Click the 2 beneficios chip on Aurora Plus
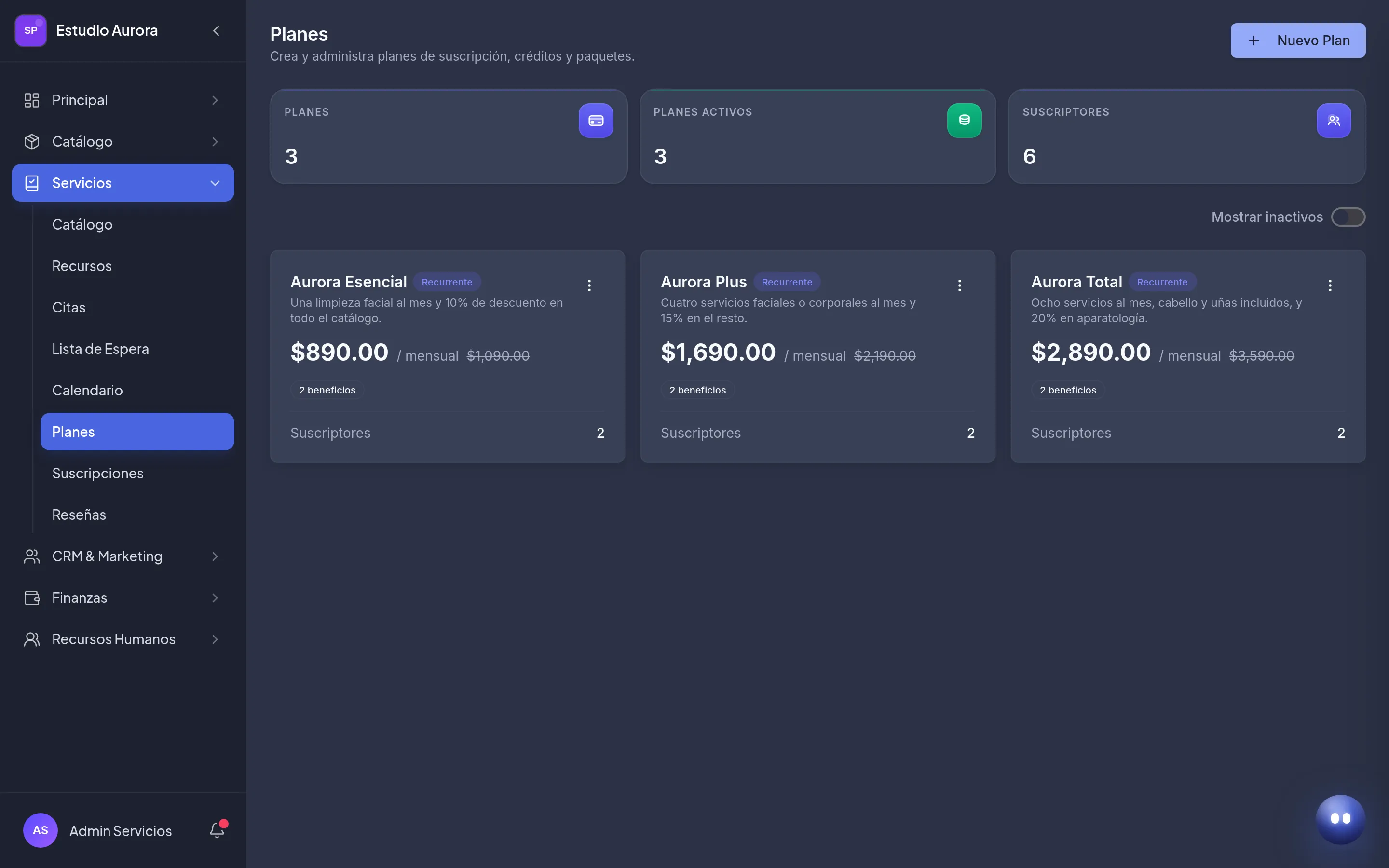The height and width of the screenshot is (868, 1389). point(697,390)
